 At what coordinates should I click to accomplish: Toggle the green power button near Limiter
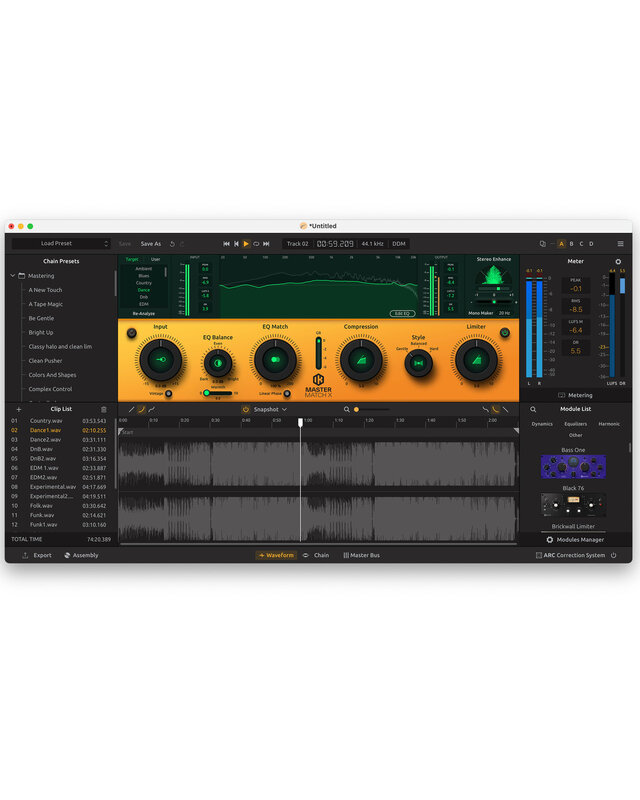tap(505, 333)
